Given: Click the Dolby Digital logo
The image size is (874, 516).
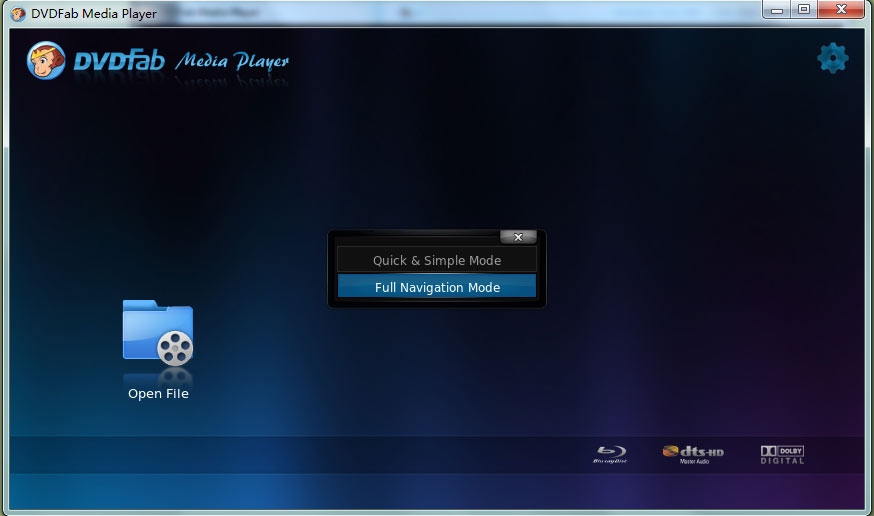Looking at the screenshot, I should pyautogui.click(x=782, y=454).
